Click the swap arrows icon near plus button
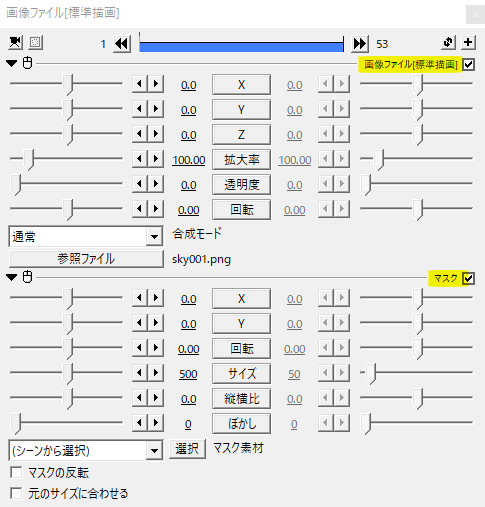485x507 pixels. 448,42
